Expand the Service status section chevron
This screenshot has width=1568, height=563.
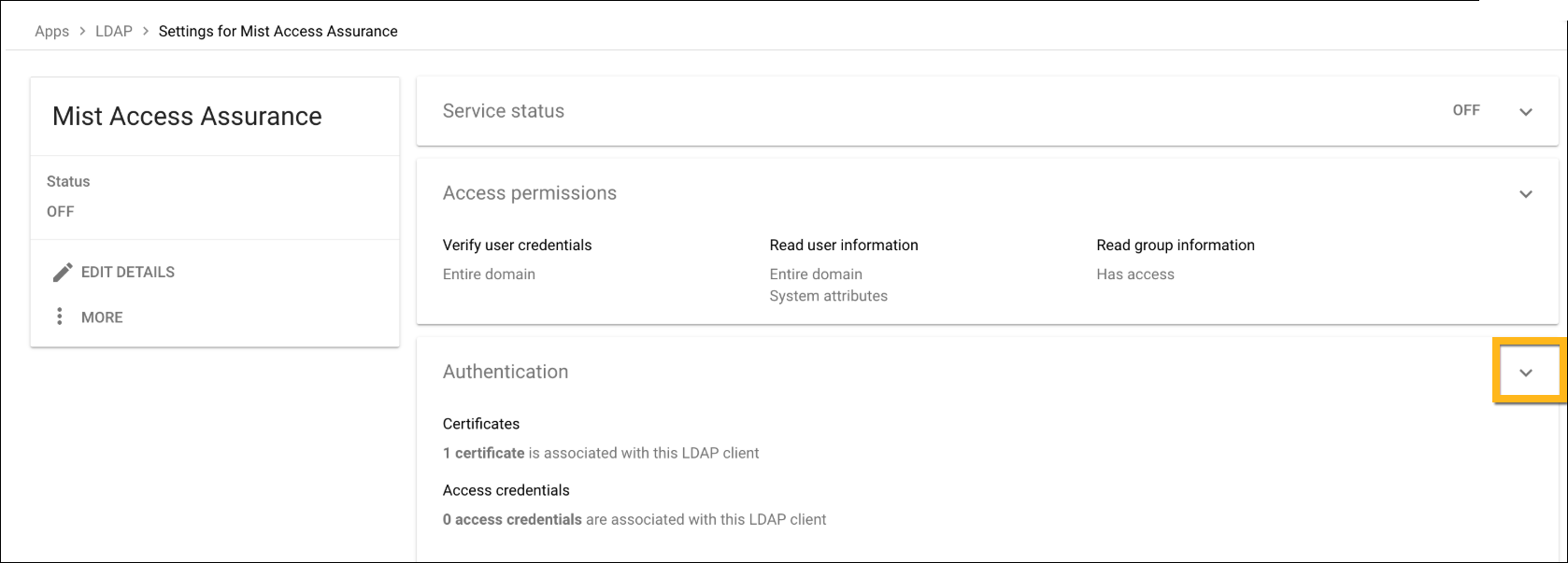coord(1525,112)
